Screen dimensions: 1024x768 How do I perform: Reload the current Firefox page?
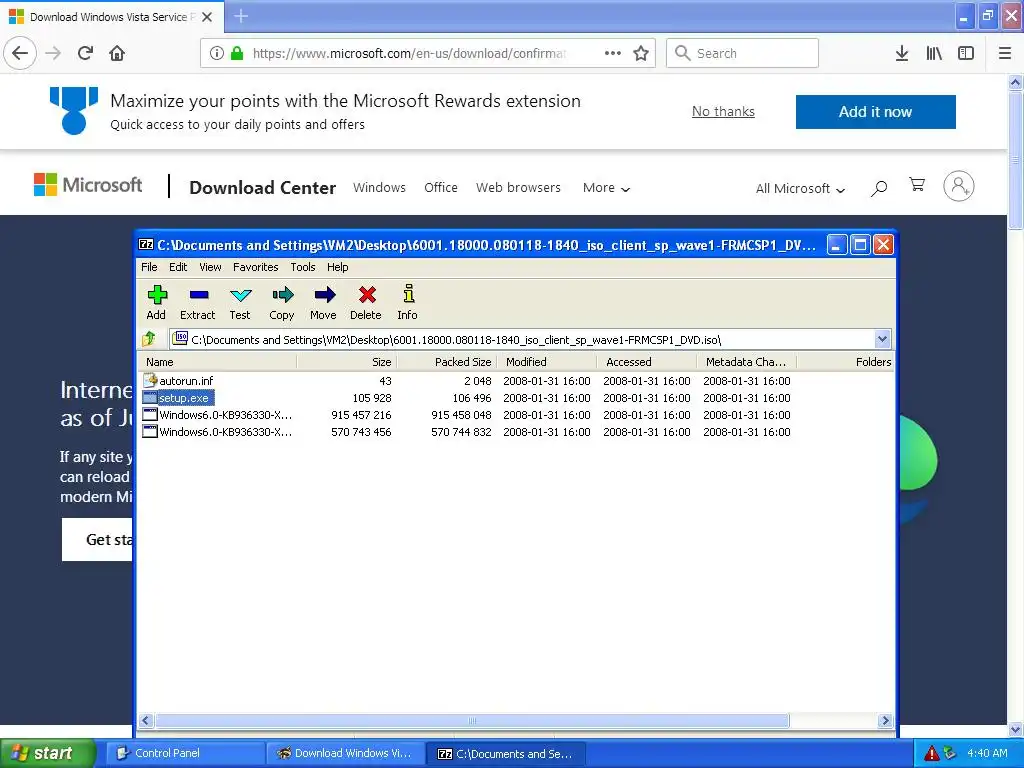[85, 53]
